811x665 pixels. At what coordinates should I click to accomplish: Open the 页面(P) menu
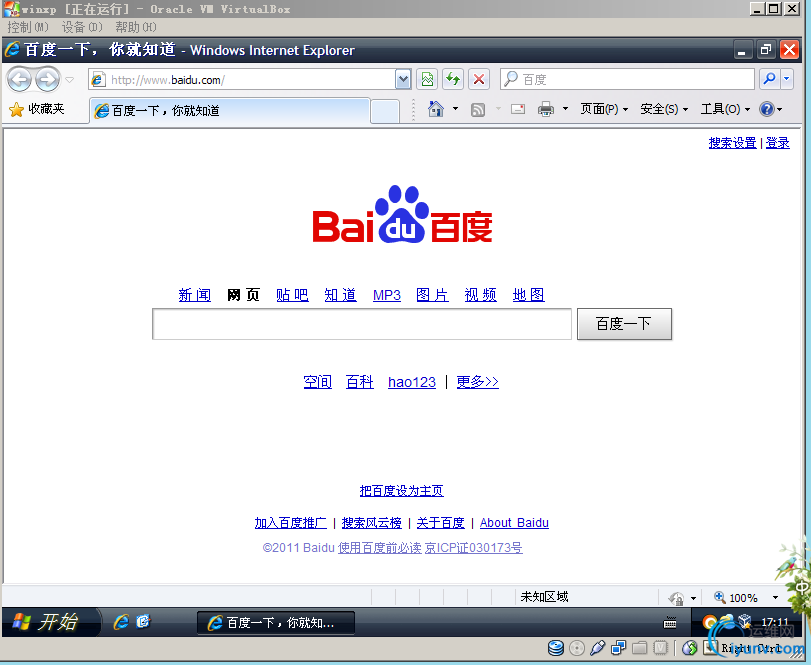click(604, 109)
